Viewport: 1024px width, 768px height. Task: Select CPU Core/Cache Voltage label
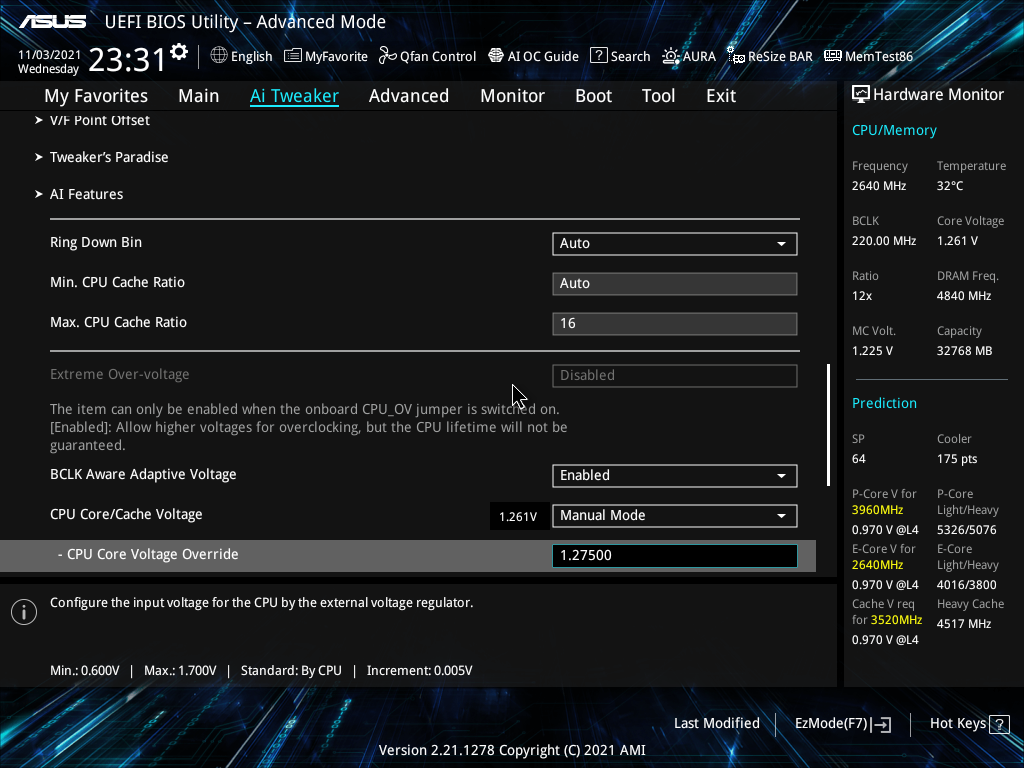(x=126, y=515)
